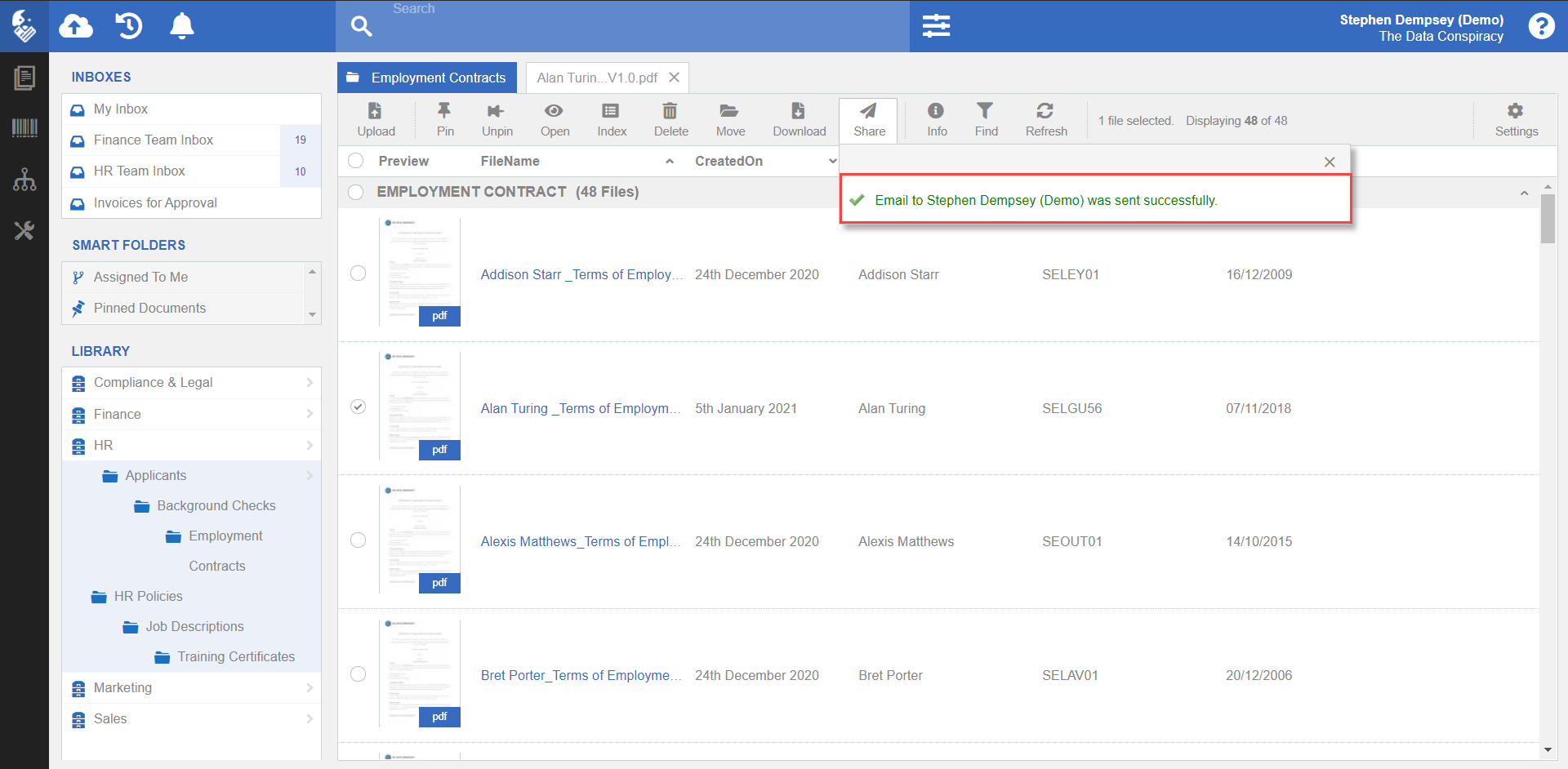Viewport: 1568px width, 769px height.
Task: Open the Finance Team Inbox
Action: pyautogui.click(x=191, y=140)
